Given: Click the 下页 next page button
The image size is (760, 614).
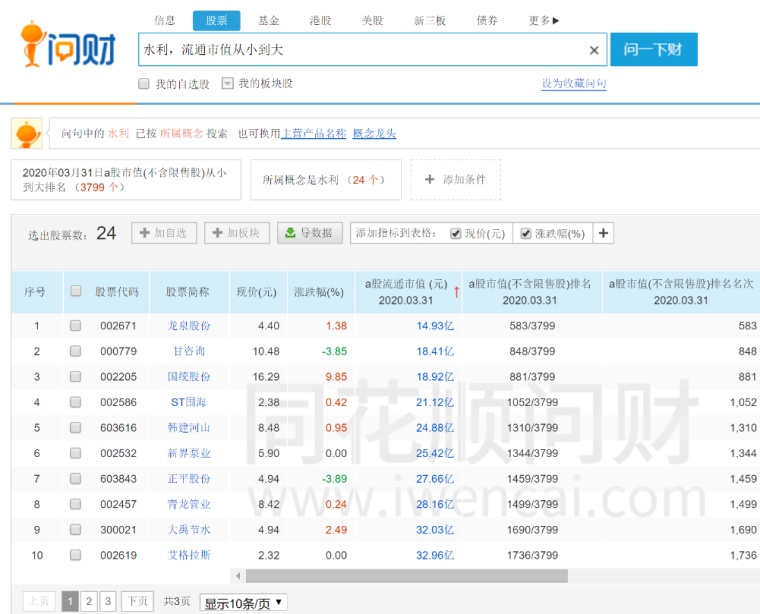Looking at the screenshot, I should (137, 601).
